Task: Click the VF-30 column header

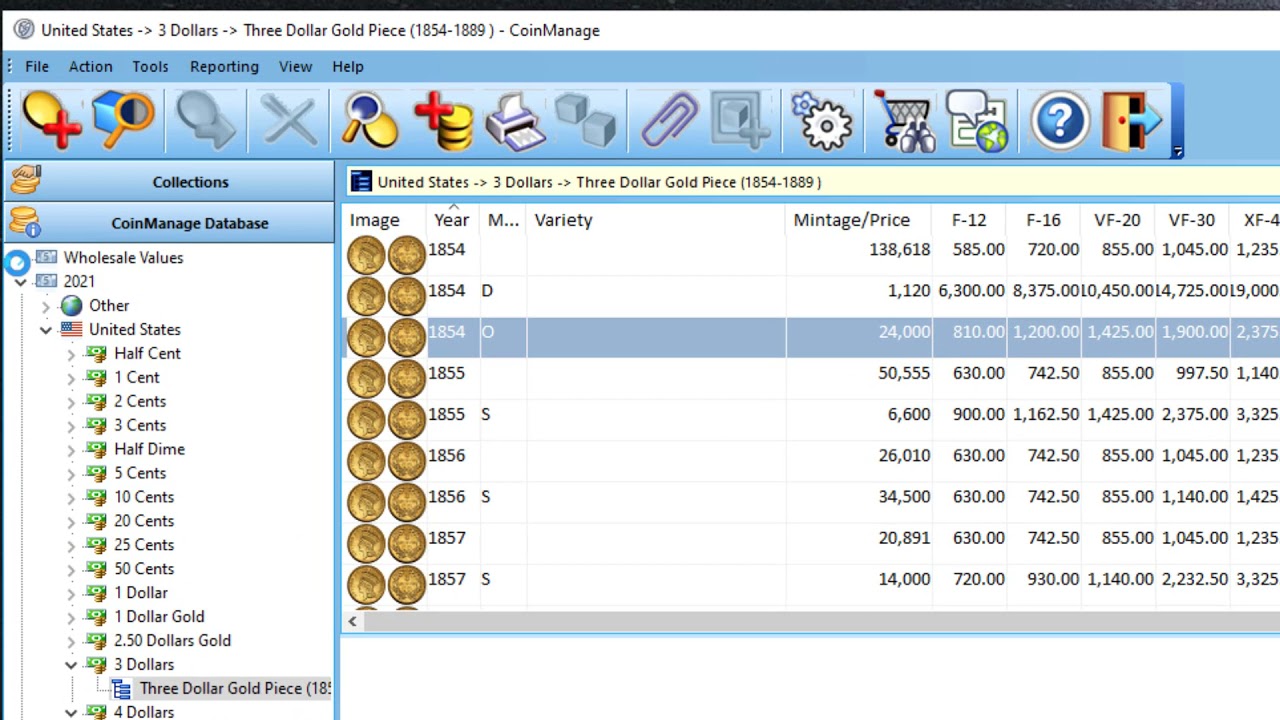Action: 1191,220
